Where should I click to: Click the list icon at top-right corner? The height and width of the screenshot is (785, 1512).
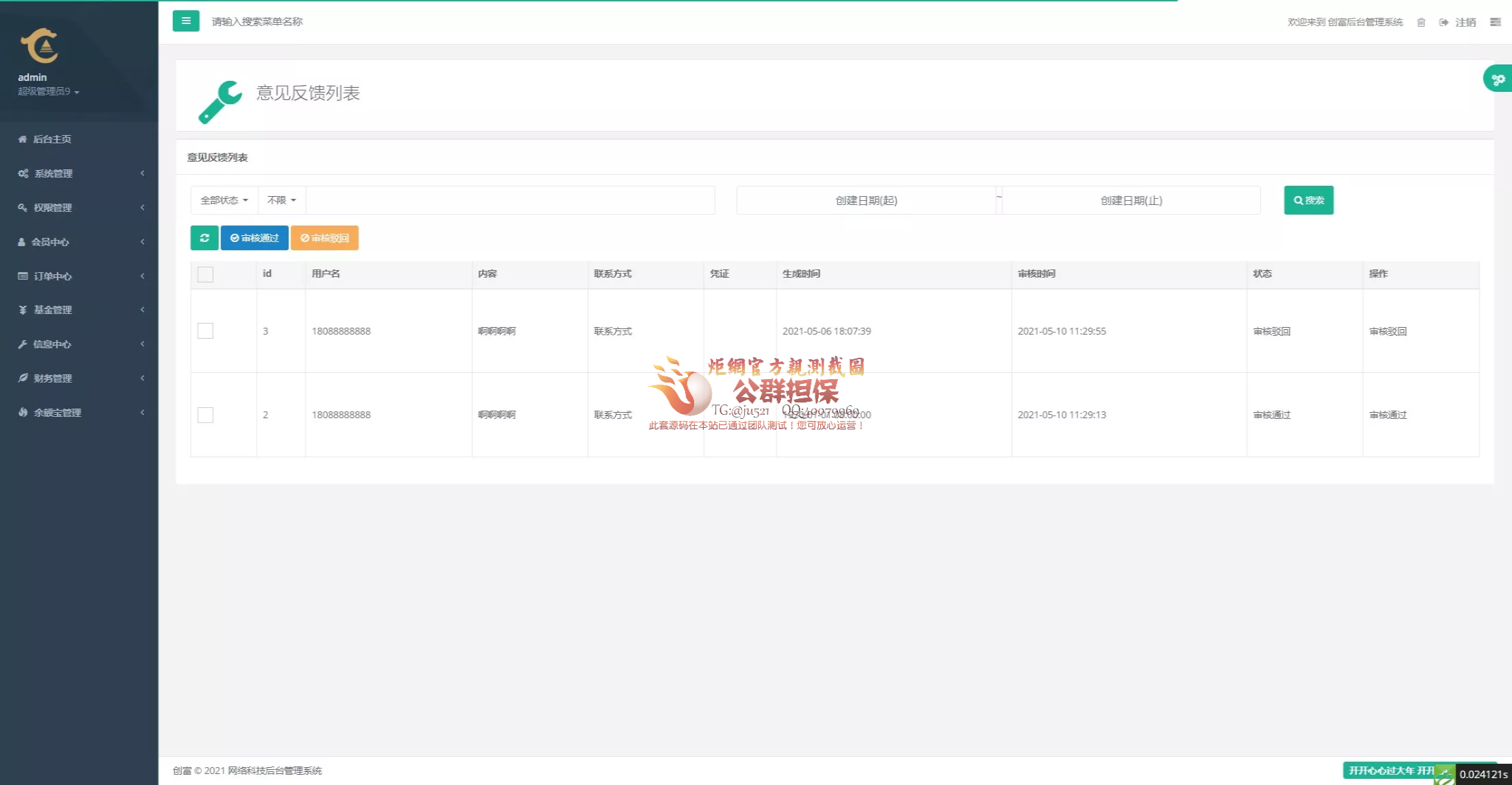(1495, 23)
